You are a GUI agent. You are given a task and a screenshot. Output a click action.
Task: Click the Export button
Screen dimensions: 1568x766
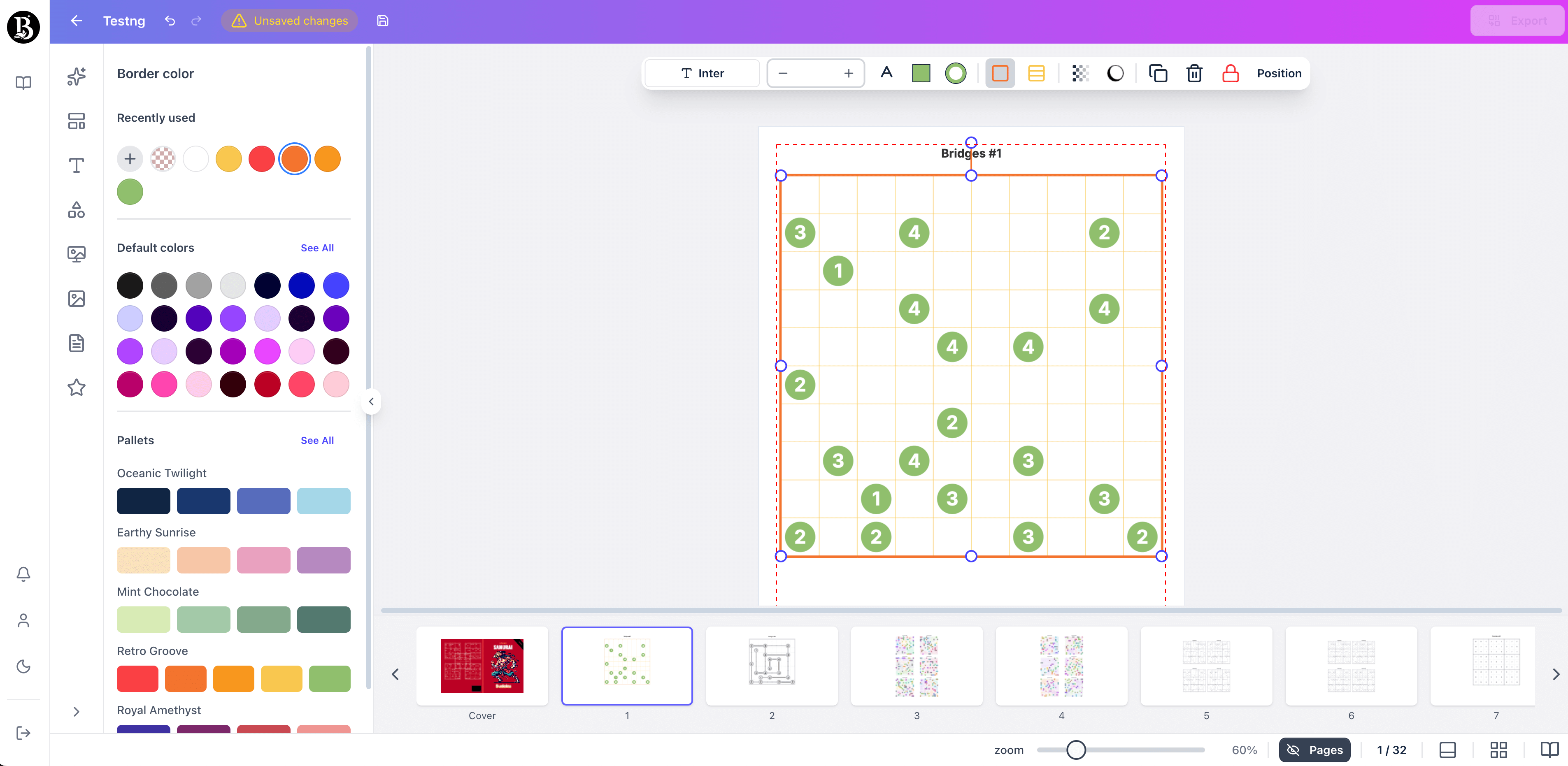pos(1516,21)
